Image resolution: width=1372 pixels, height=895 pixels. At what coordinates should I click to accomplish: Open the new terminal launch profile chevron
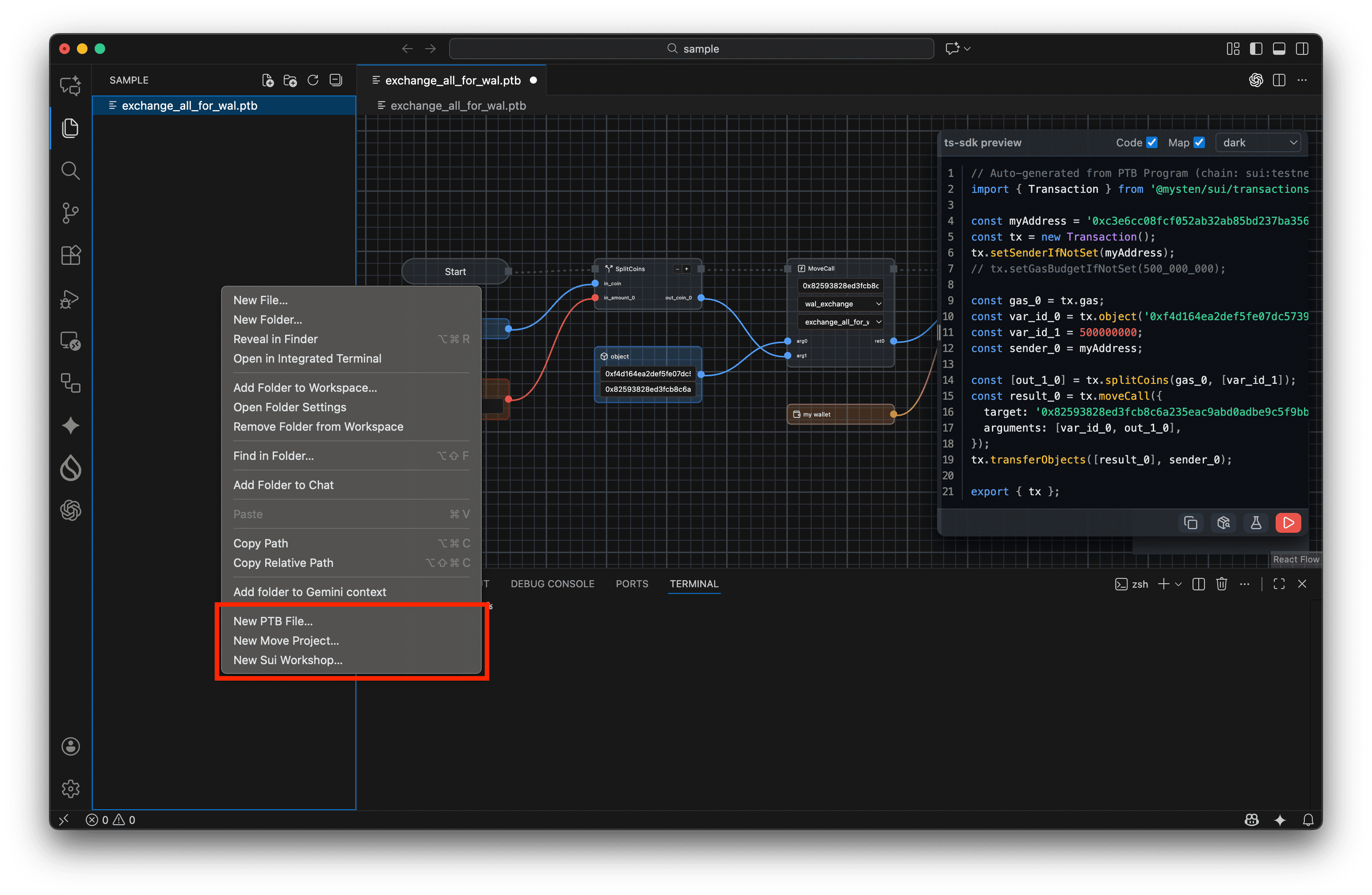coord(1178,584)
